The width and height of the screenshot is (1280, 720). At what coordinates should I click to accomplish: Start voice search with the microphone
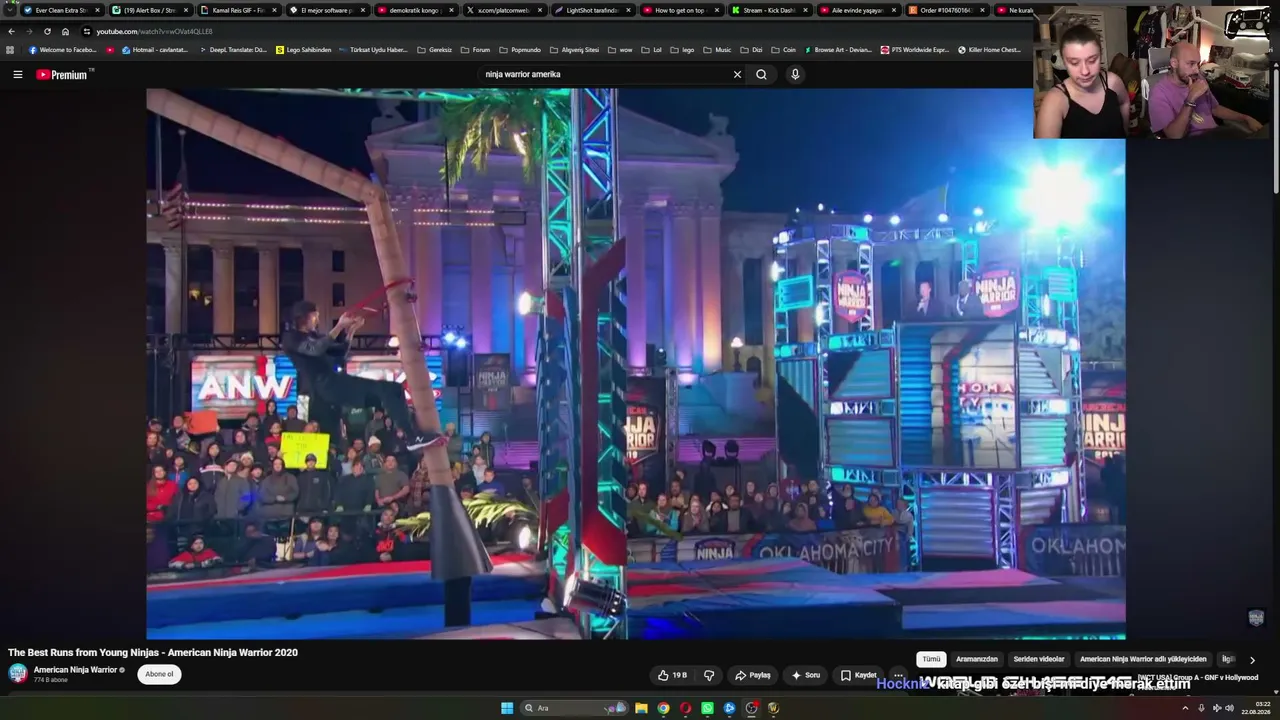(x=795, y=74)
